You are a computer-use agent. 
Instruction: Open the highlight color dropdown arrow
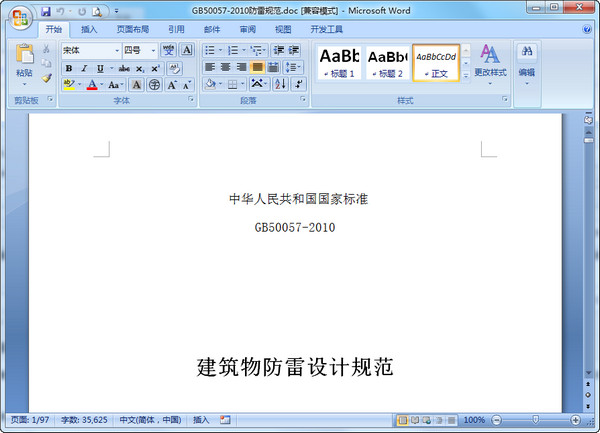80,85
